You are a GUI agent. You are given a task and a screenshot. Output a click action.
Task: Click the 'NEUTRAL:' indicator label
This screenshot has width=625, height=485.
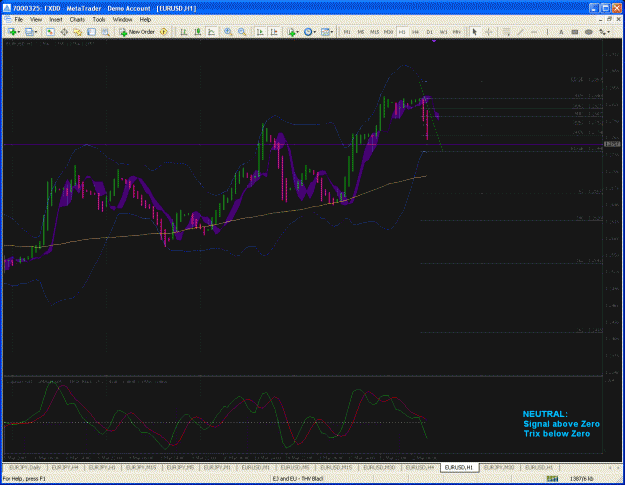(545, 414)
